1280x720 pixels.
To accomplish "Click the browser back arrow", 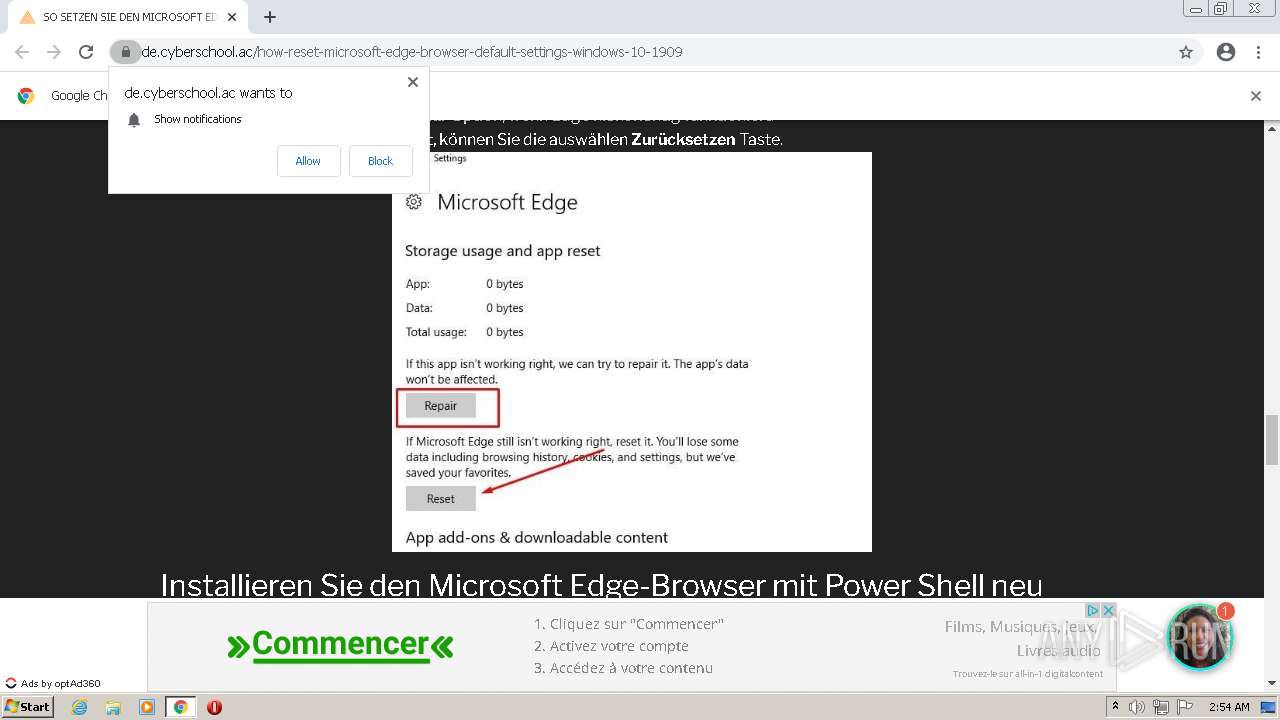I will (22, 52).
